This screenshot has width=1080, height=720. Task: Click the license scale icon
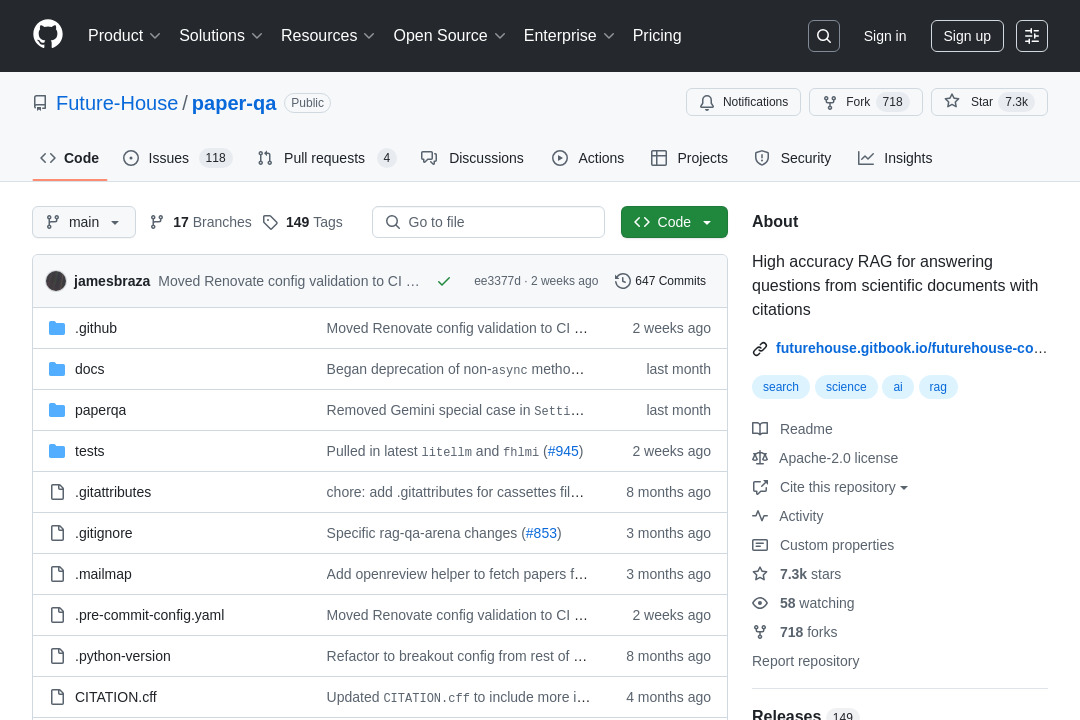(x=760, y=458)
